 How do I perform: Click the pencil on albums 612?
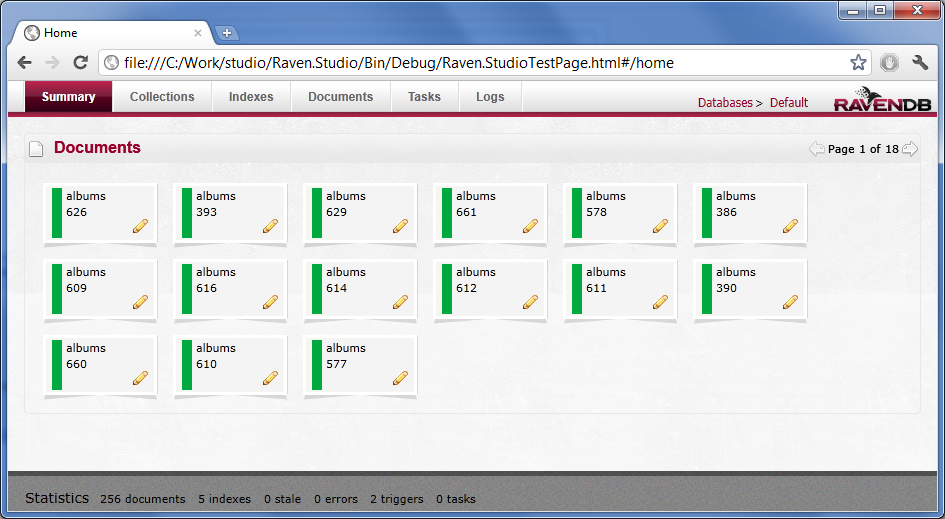(x=530, y=302)
